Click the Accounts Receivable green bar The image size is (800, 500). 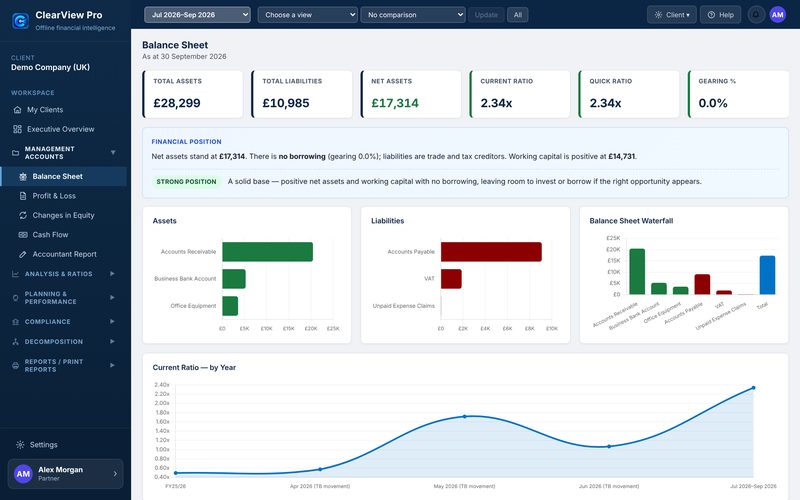coord(267,252)
